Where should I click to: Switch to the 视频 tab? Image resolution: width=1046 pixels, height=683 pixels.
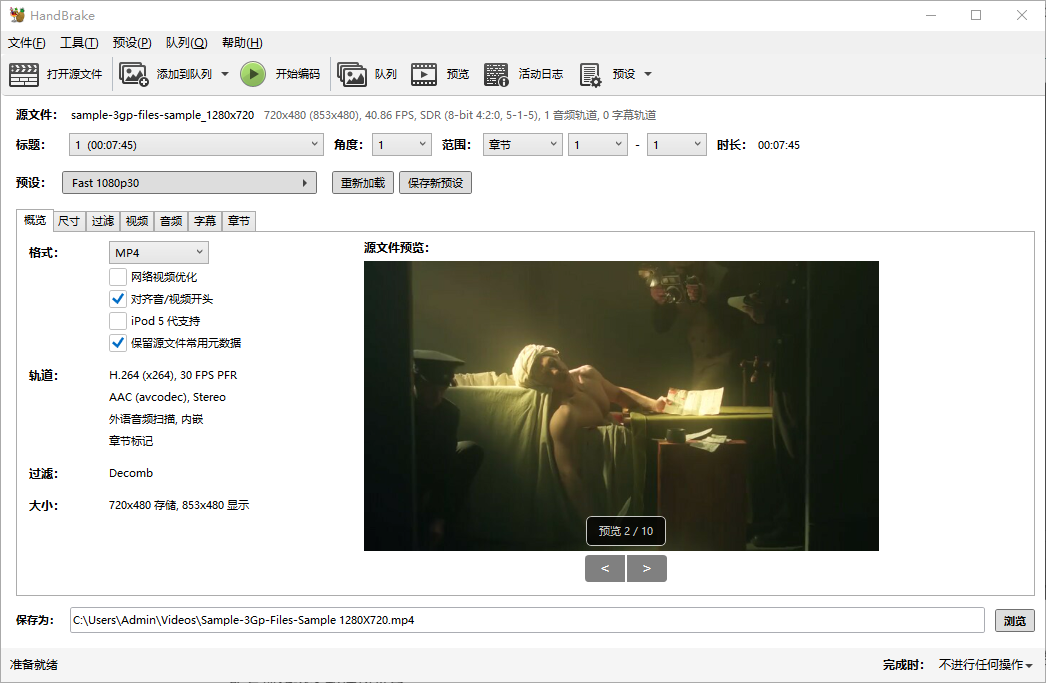point(137,221)
